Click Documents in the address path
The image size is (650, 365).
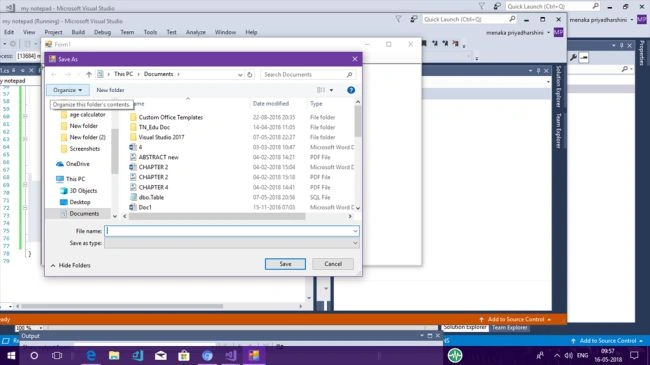tap(158, 74)
